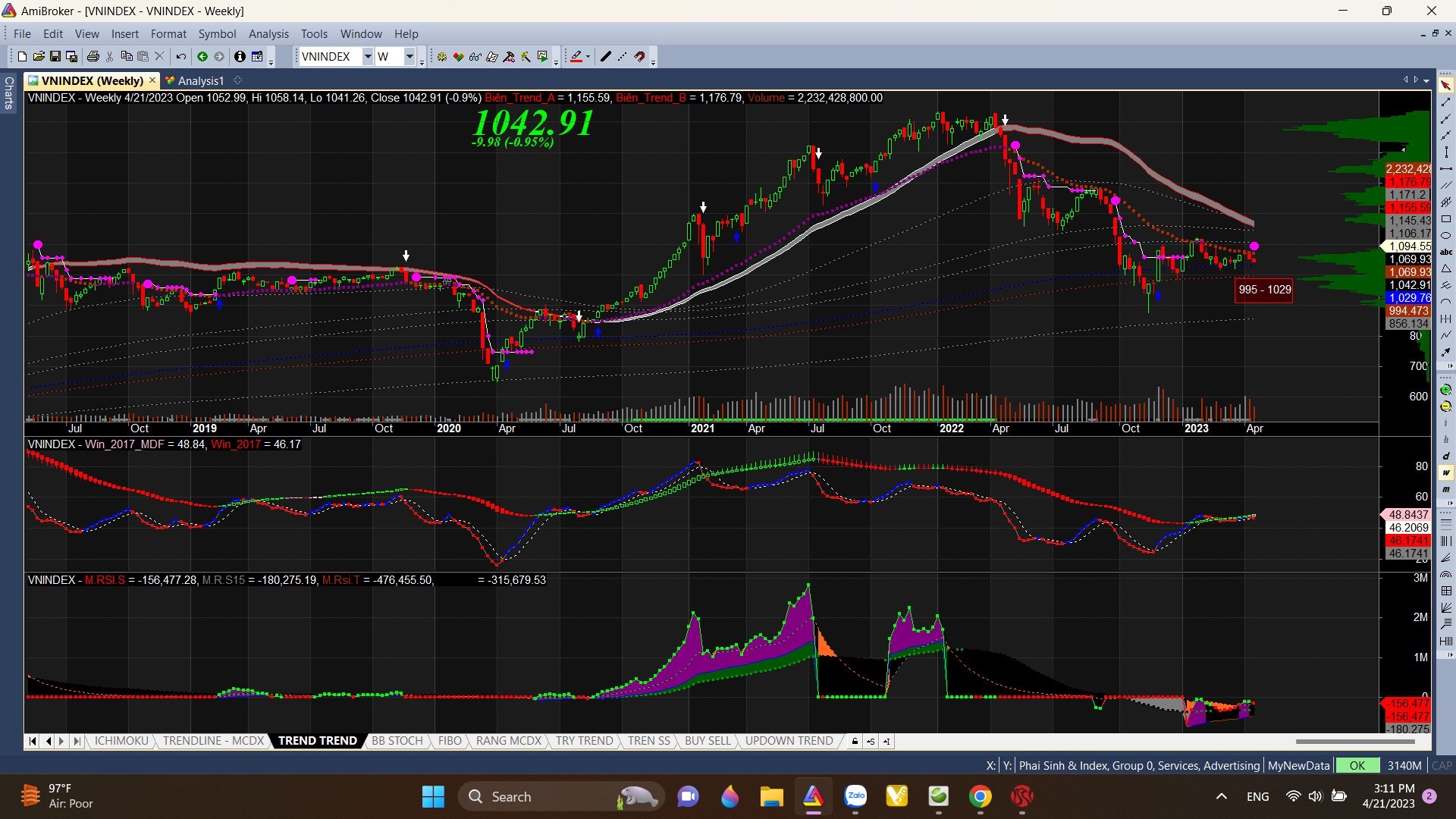Click the Open file folder icon

point(39,56)
